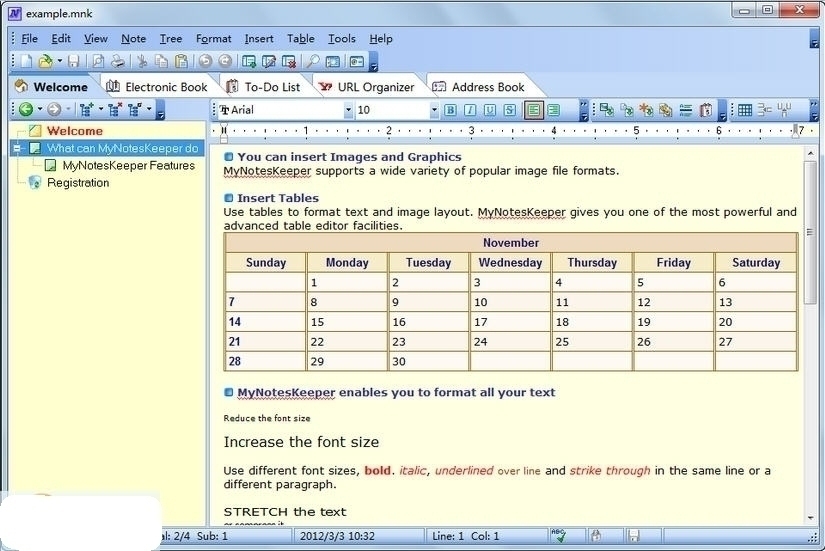Toggle align left
The height and width of the screenshot is (551, 825).
(534, 110)
